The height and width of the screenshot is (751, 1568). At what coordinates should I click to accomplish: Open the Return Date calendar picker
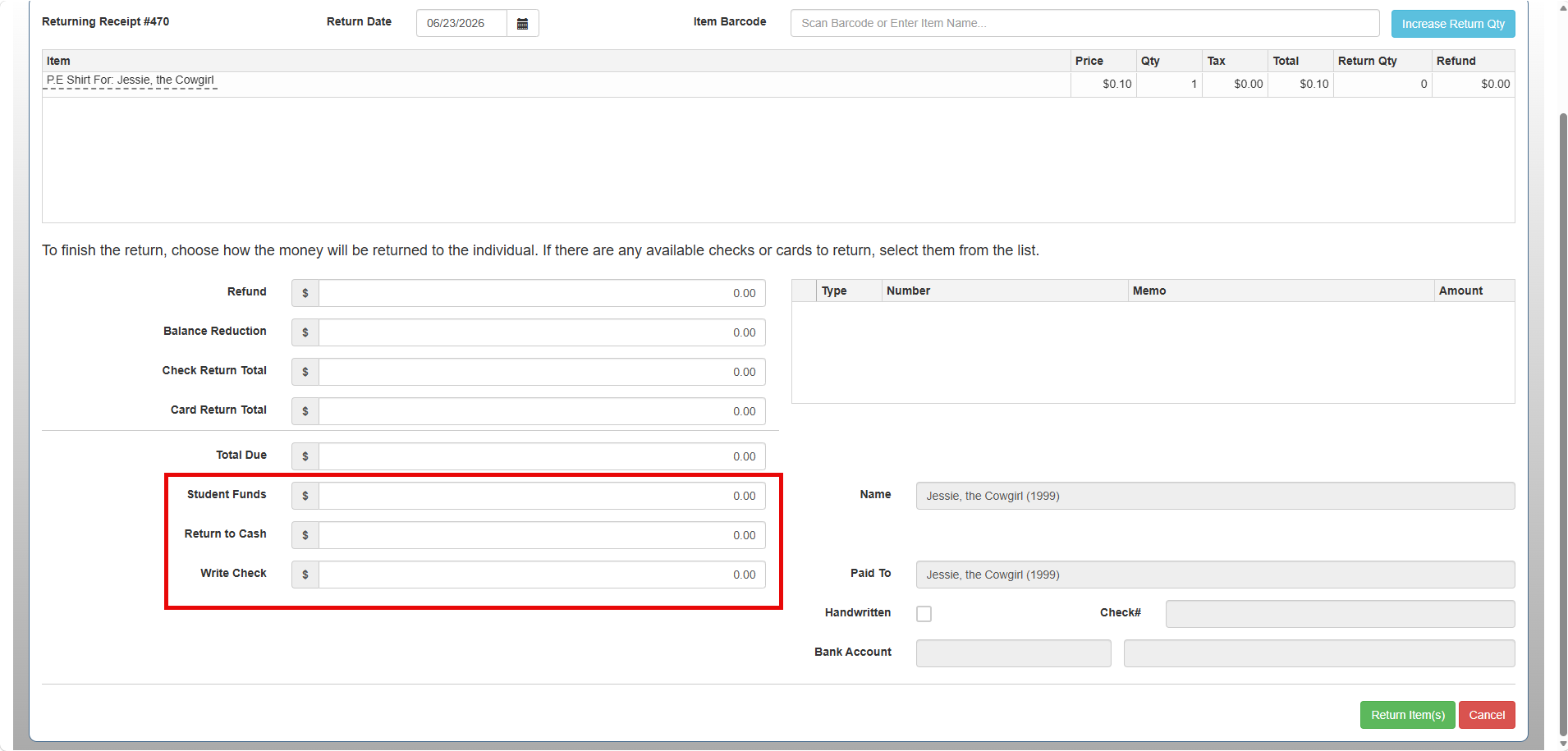(522, 23)
